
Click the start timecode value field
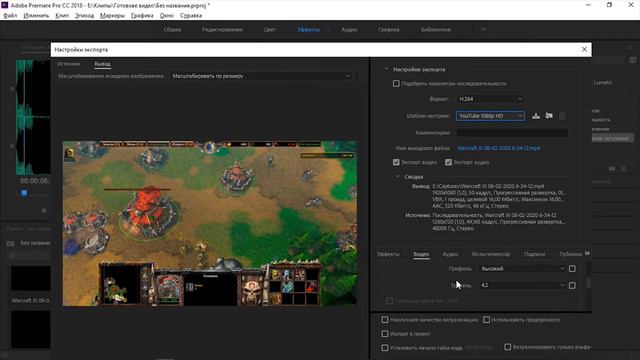pos(479,348)
